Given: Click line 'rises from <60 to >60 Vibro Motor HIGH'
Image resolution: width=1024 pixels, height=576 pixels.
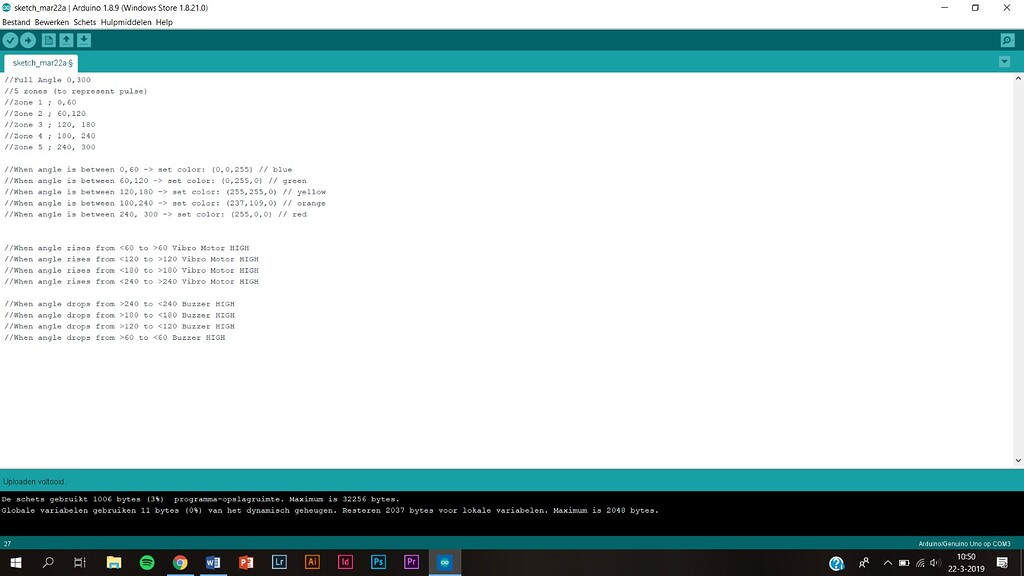Looking at the screenshot, I should coord(127,248).
